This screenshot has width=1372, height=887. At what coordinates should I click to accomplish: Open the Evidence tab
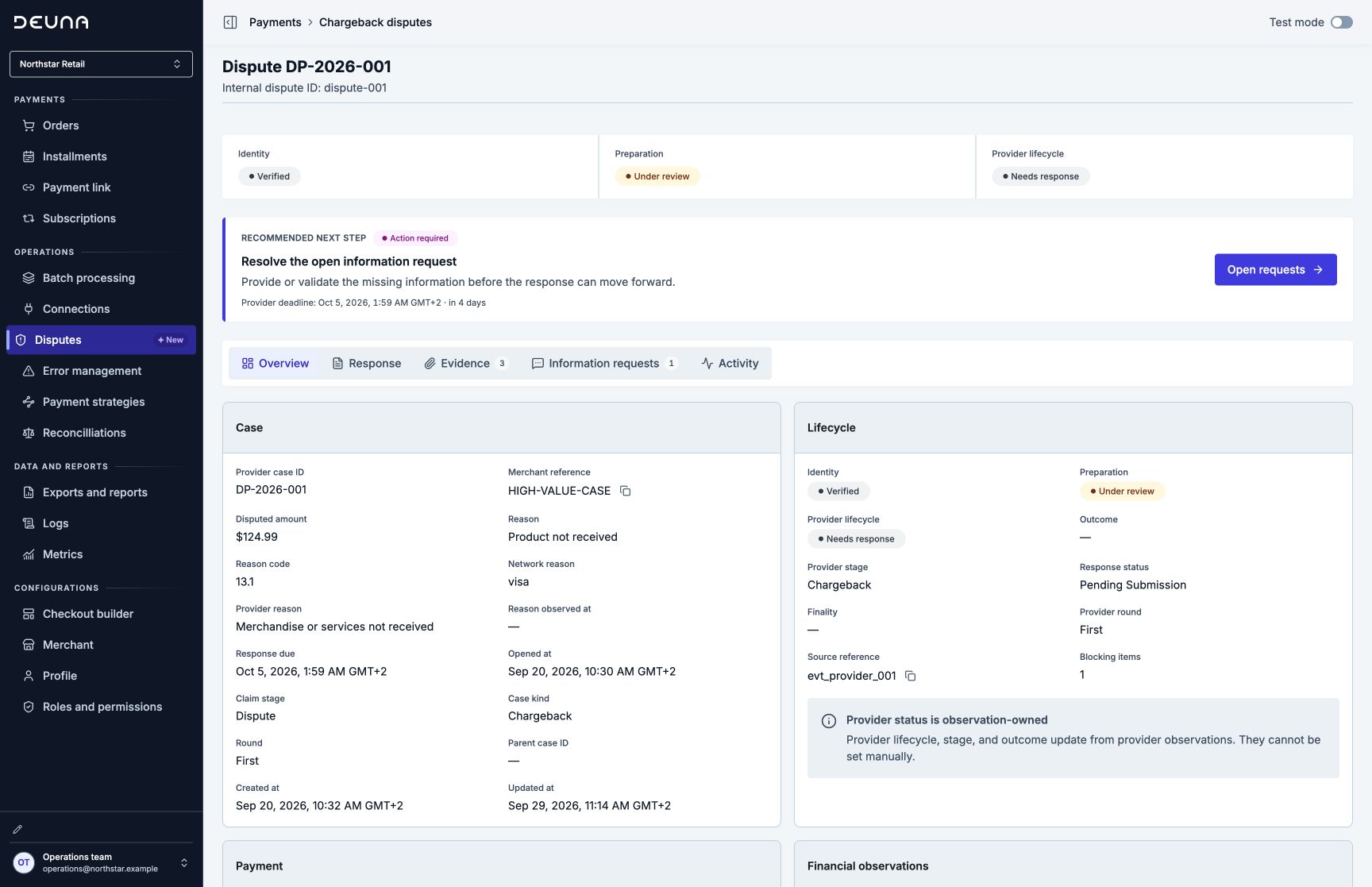[x=466, y=364]
